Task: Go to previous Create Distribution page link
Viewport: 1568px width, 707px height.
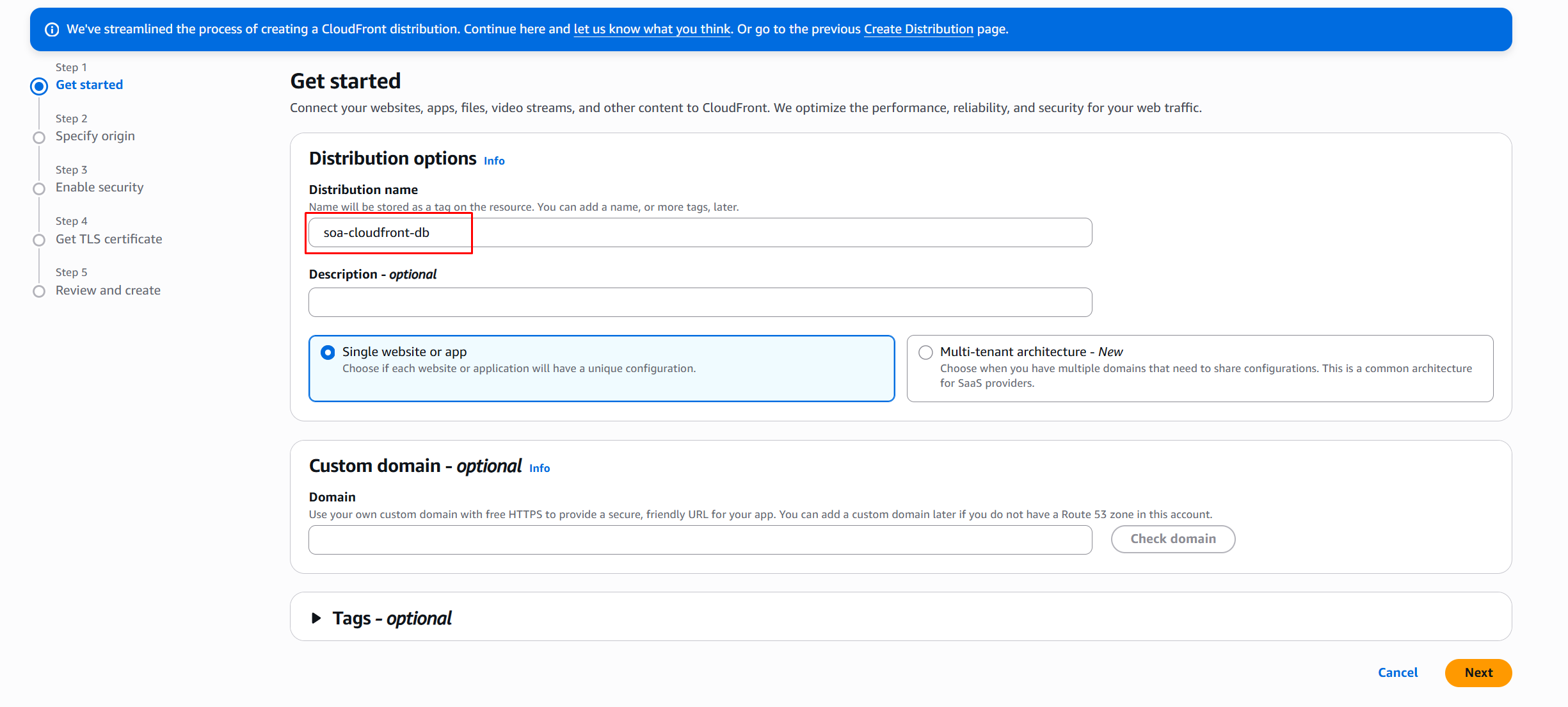Action: pyautogui.click(x=918, y=29)
